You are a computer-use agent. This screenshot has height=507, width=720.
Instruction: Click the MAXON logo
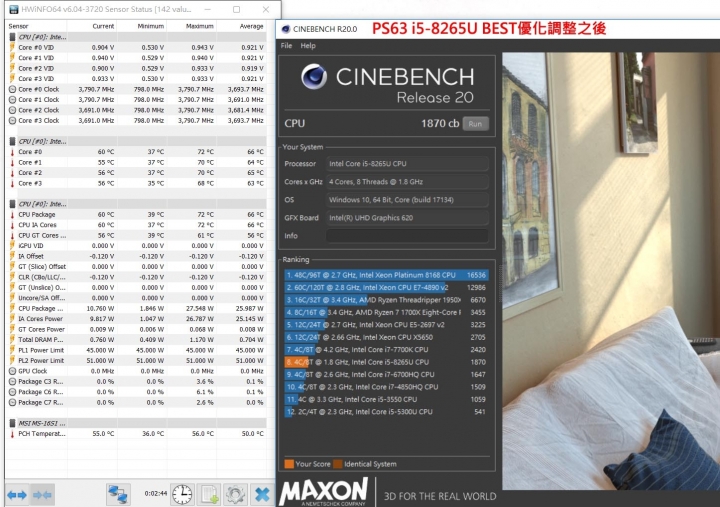(x=324, y=492)
